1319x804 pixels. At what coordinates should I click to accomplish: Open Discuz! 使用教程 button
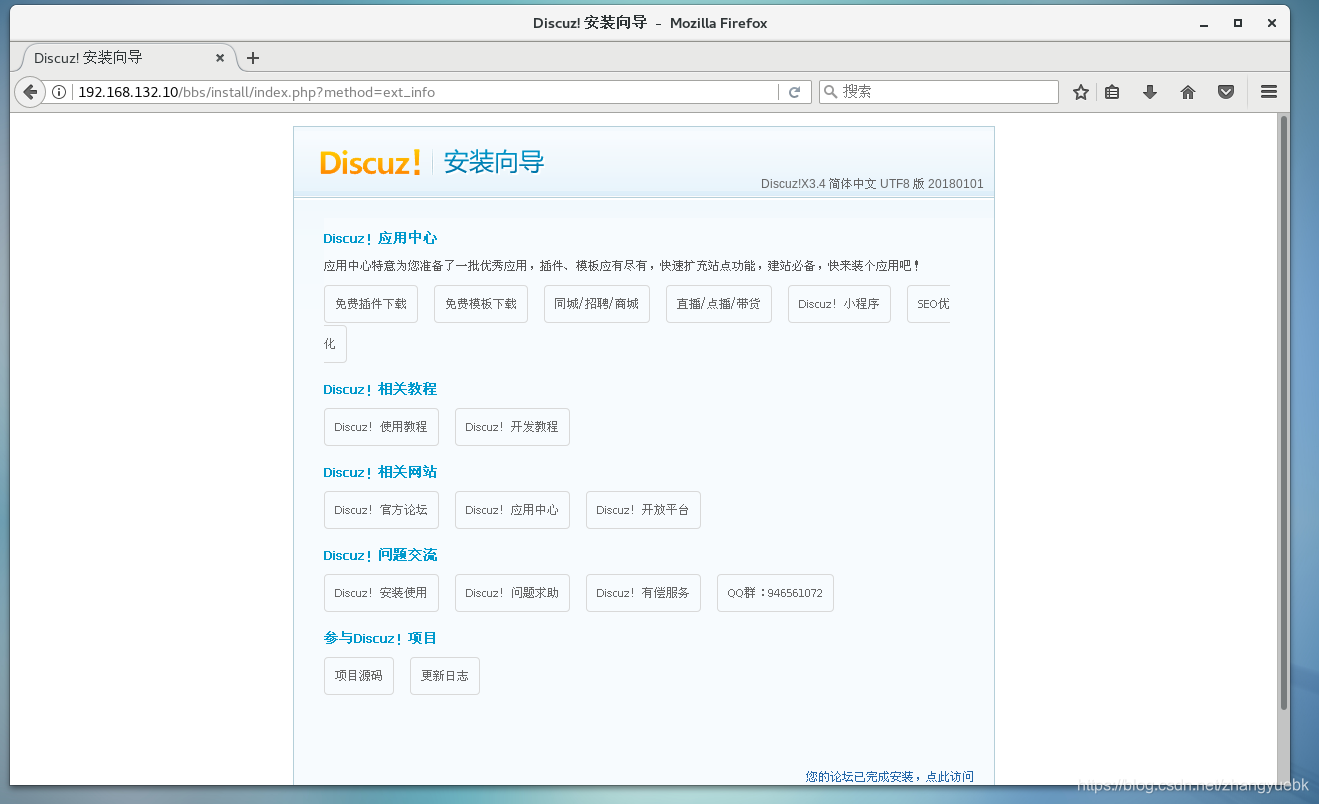(381, 427)
